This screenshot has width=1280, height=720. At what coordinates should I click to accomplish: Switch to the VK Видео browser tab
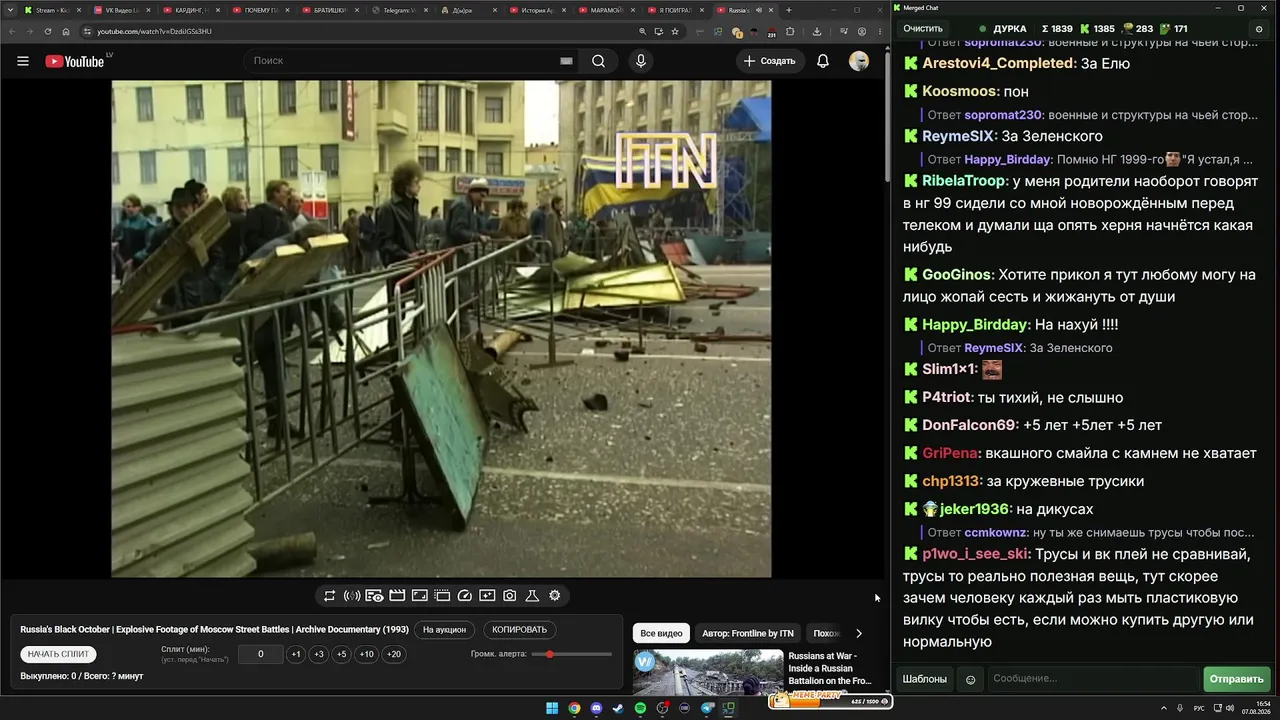[122, 10]
